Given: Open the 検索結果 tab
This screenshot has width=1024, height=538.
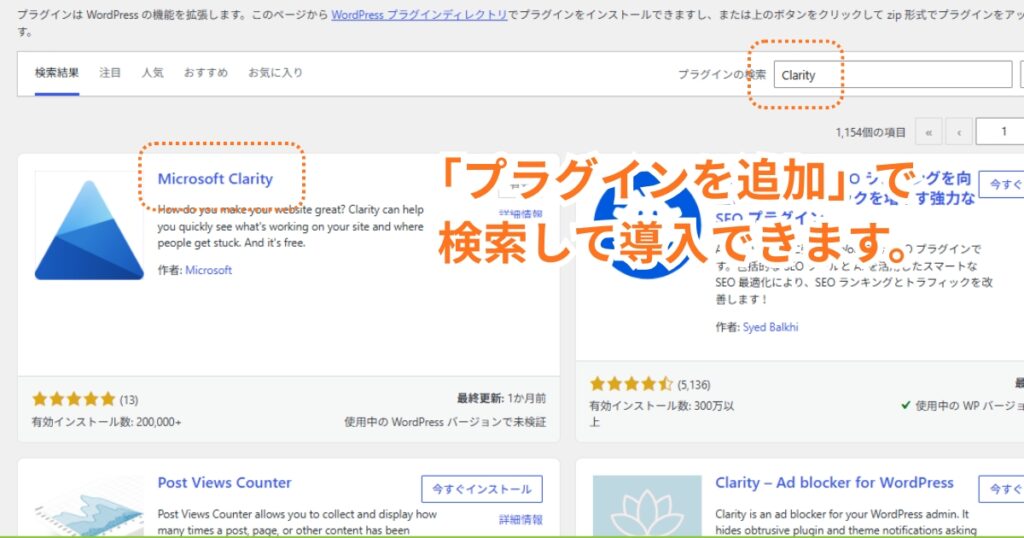Looking at the screenshot, I should 57,72.
